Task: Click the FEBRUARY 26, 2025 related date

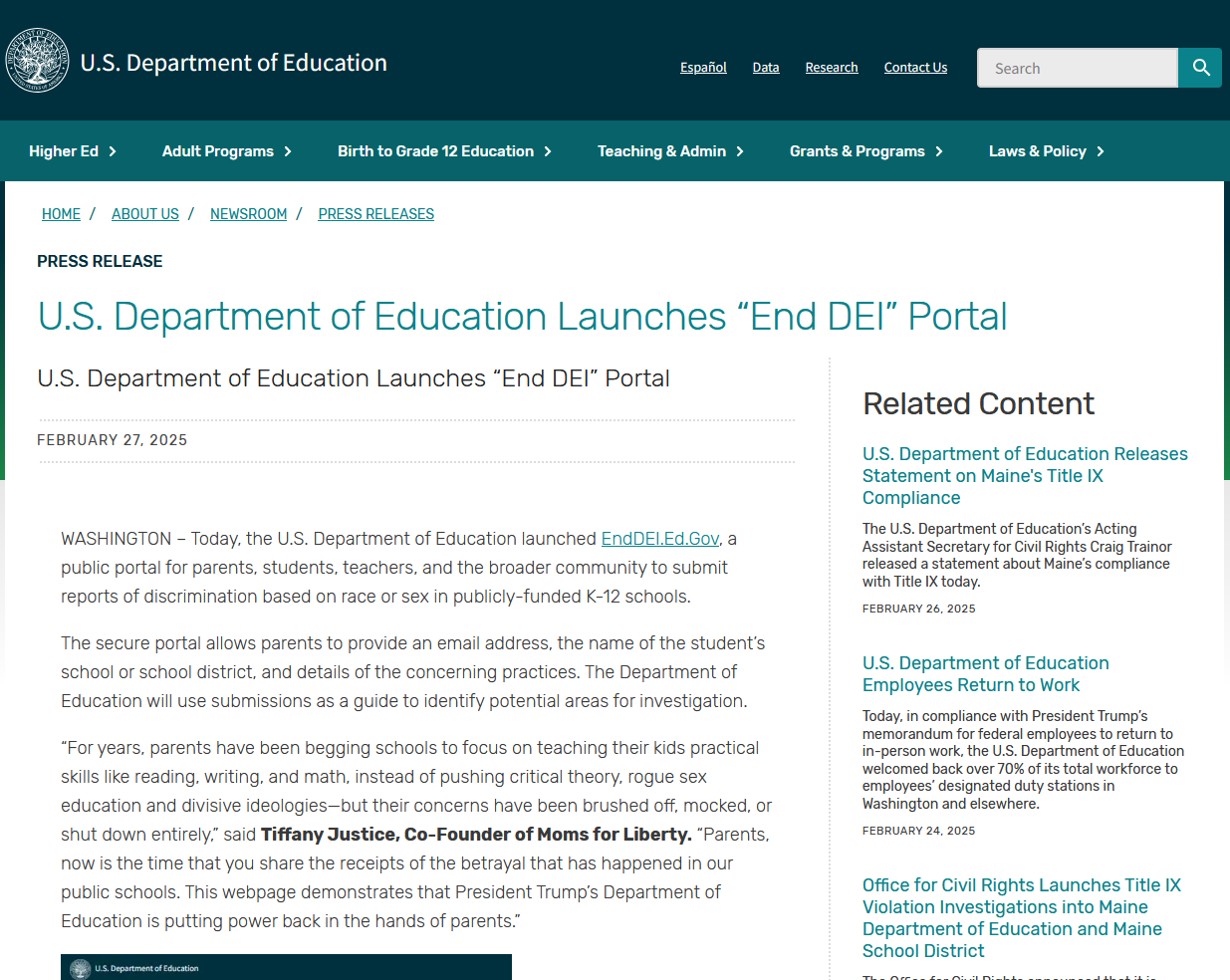Action: tap(919, 609)
